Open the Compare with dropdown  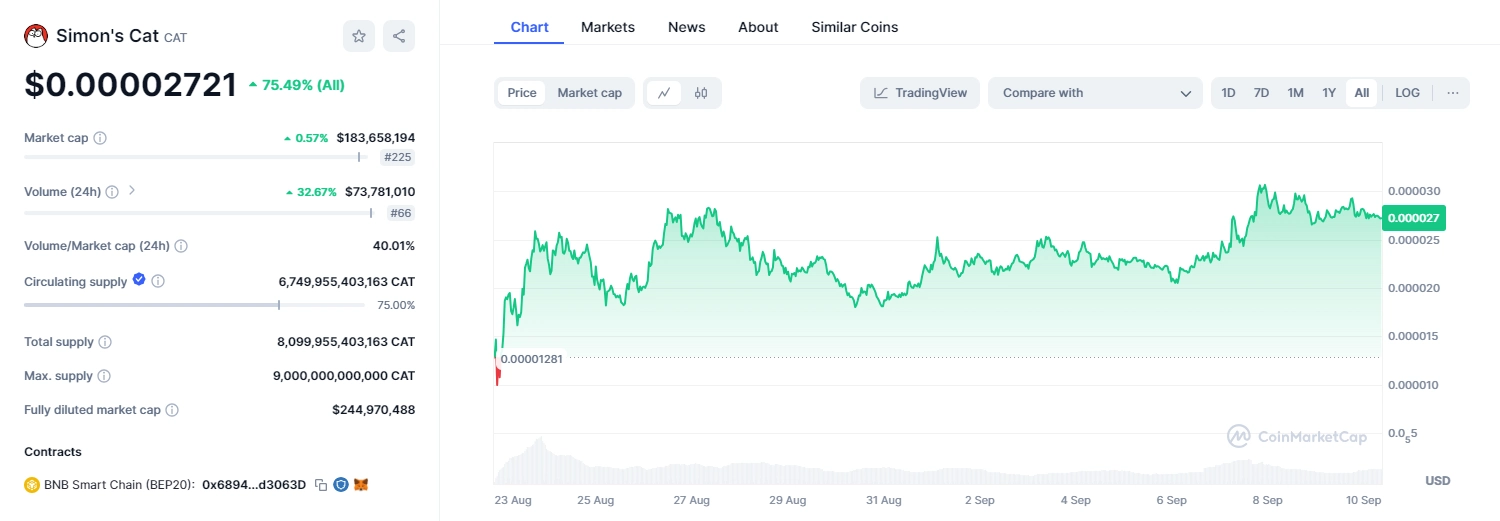click(x=1096, y=93)
